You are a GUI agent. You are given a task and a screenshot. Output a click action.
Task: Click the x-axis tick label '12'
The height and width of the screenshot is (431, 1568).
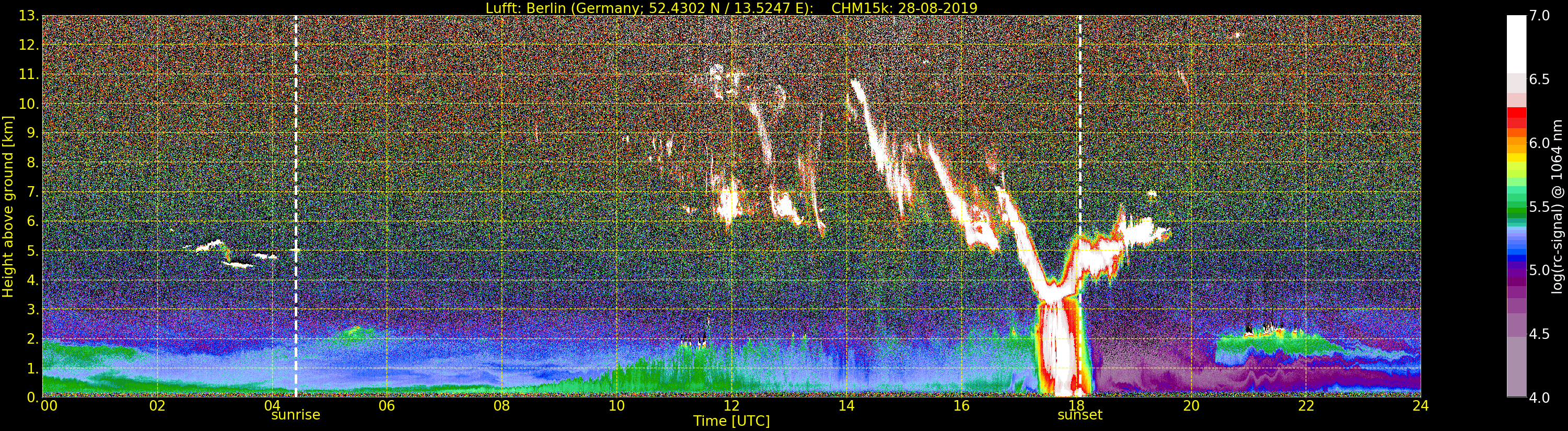click(x=731, y=406)
